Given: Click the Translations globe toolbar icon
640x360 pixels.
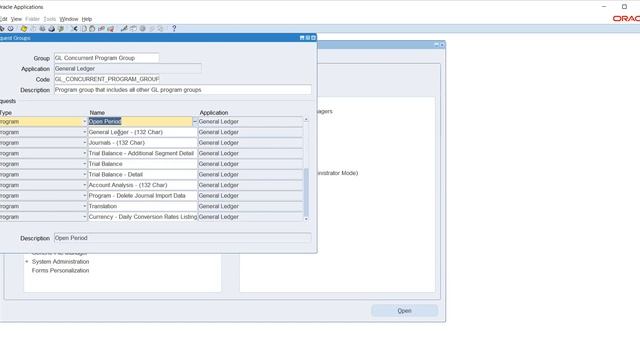Looking at the screenshot, I should pos(142,29).
